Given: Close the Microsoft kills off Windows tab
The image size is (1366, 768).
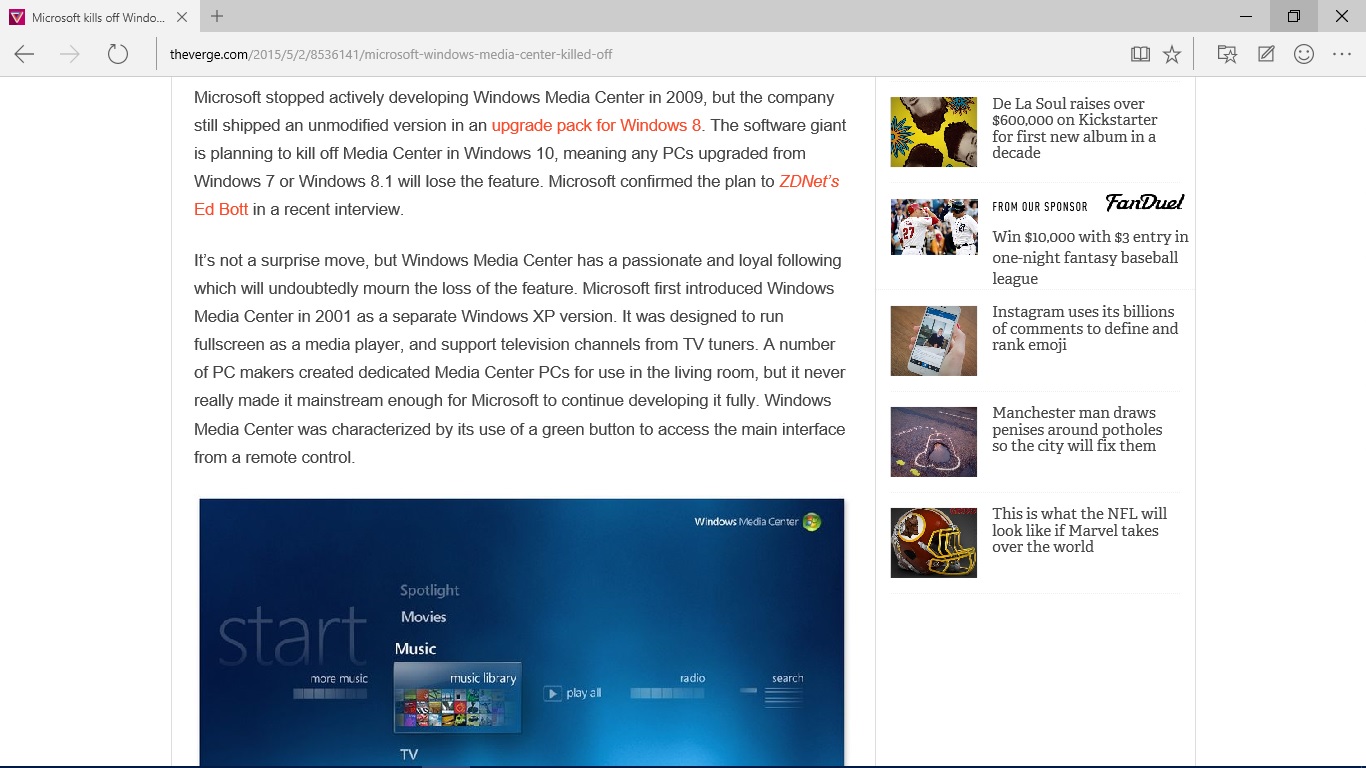Looking at the screenshot, I should (181, 17).
